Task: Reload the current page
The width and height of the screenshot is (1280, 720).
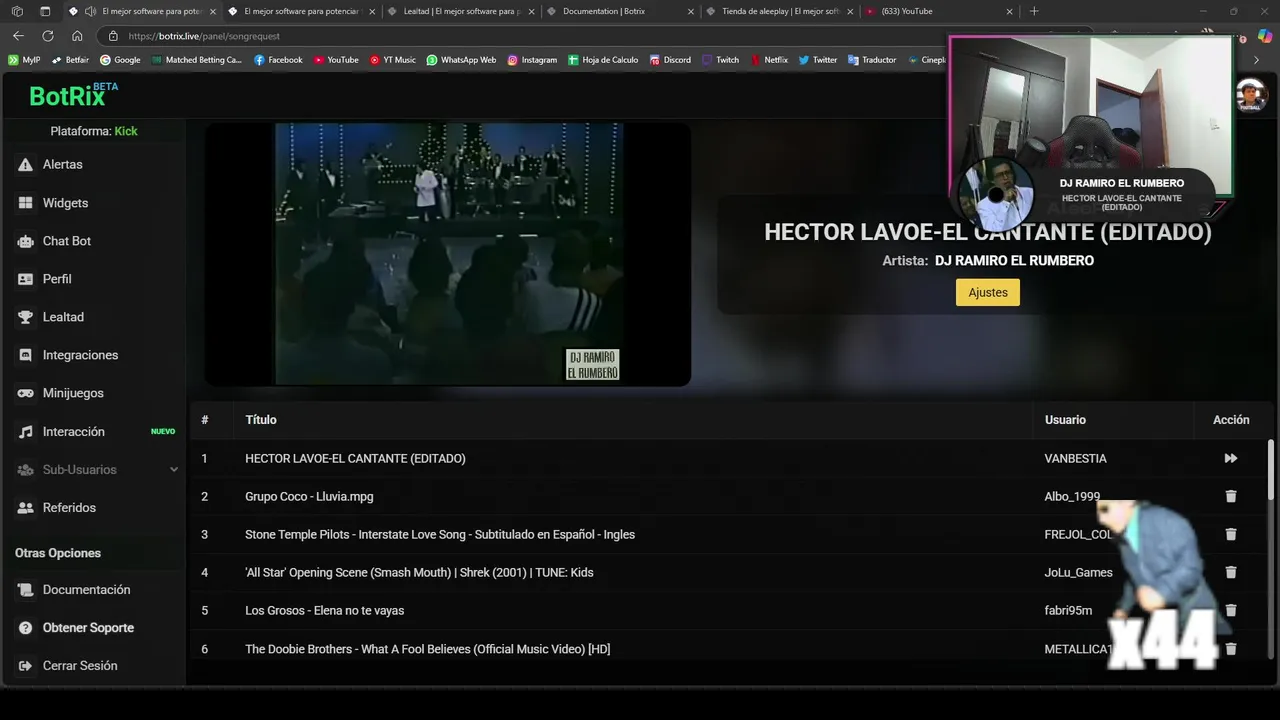Action: click(47, 36)
